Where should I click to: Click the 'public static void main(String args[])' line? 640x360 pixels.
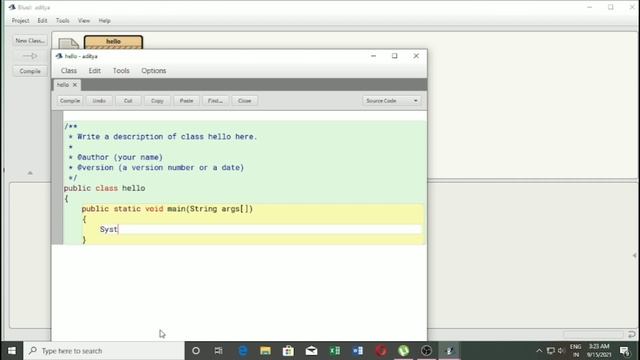(167, 209)
